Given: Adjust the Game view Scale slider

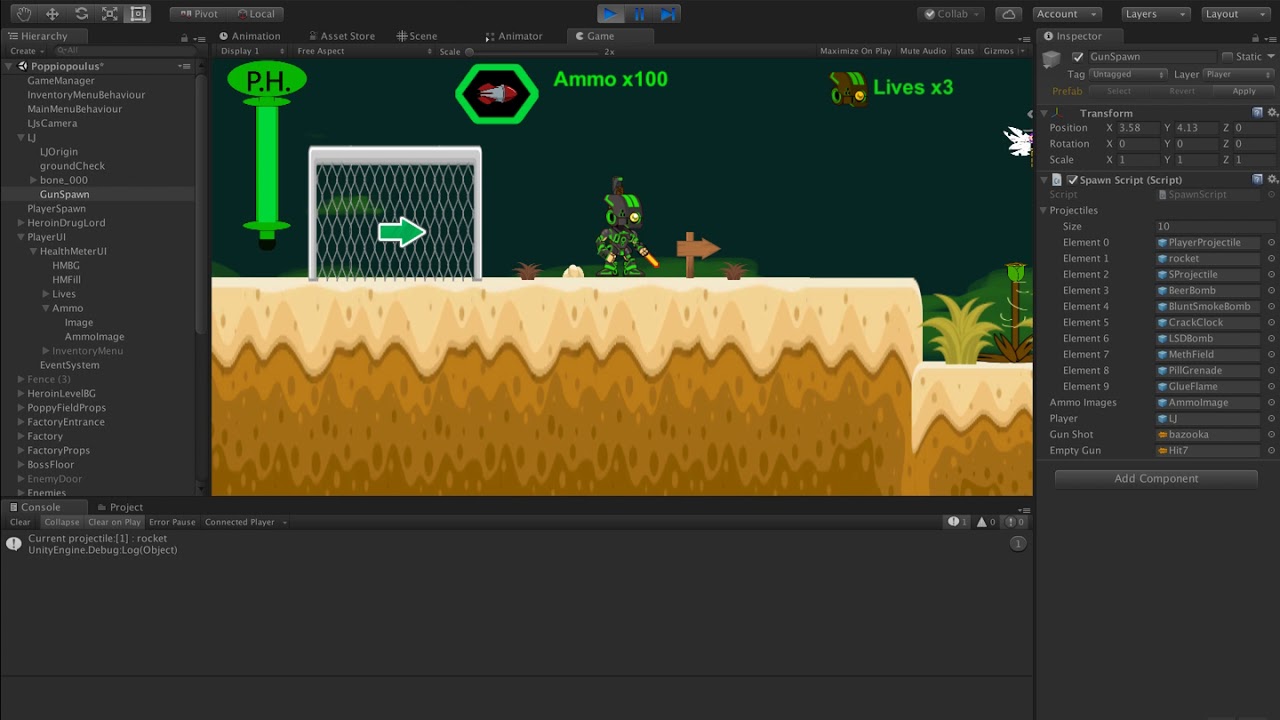Looking at the screenshot, I should tap(535, 51).
